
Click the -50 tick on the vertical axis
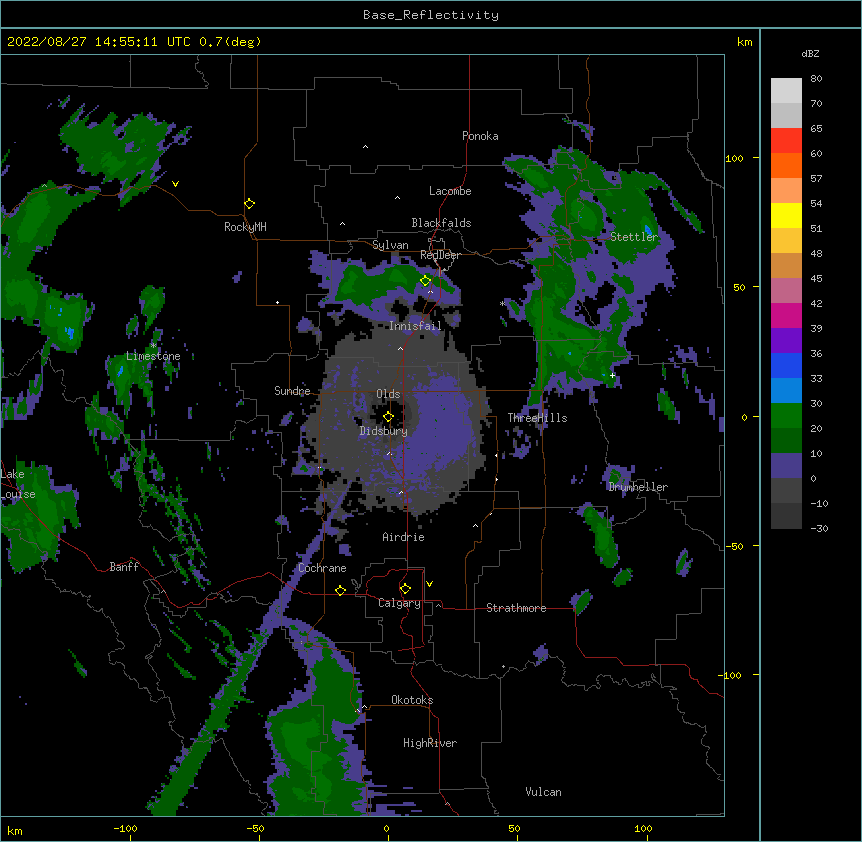734,546
